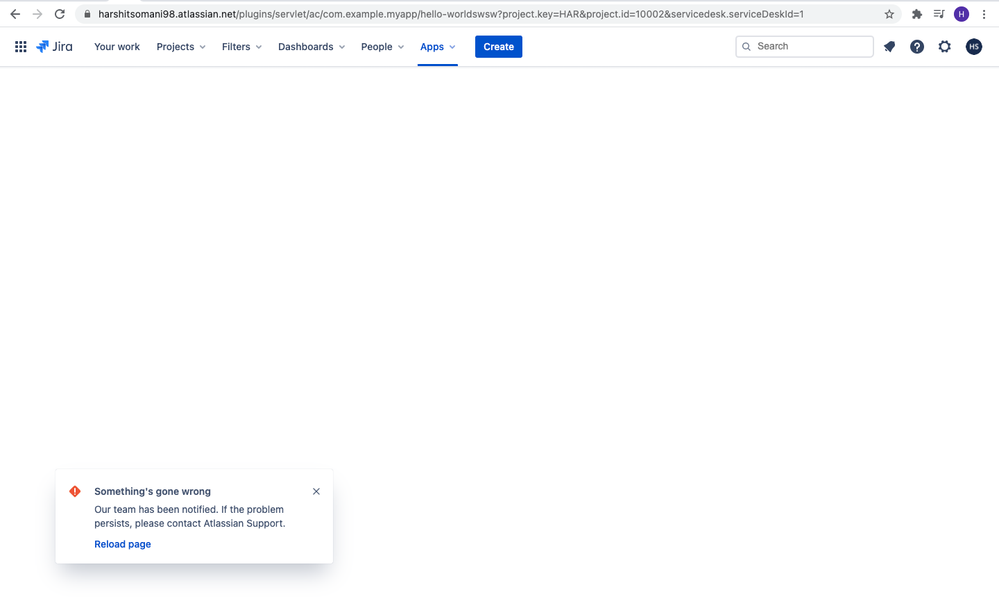Viewport: 999px width, 597px height.
Task: Expand the Apps dropdown
Action: click(438, 47)
